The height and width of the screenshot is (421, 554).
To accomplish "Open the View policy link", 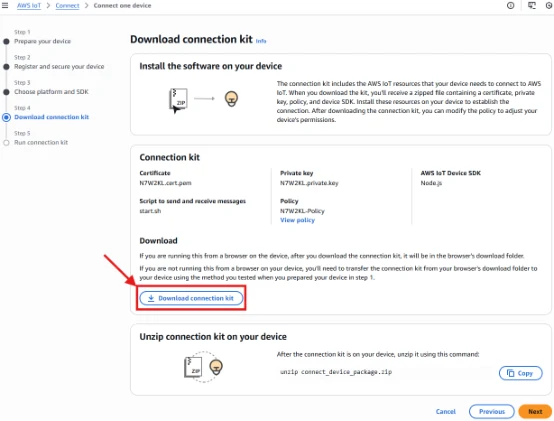I will point(297,220).
